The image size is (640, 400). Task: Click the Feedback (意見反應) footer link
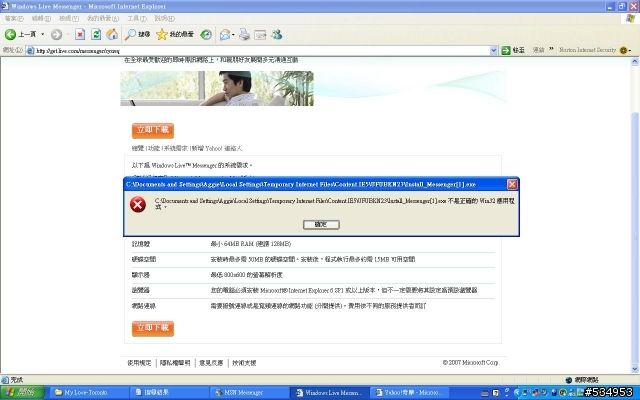tap(211, 362)
